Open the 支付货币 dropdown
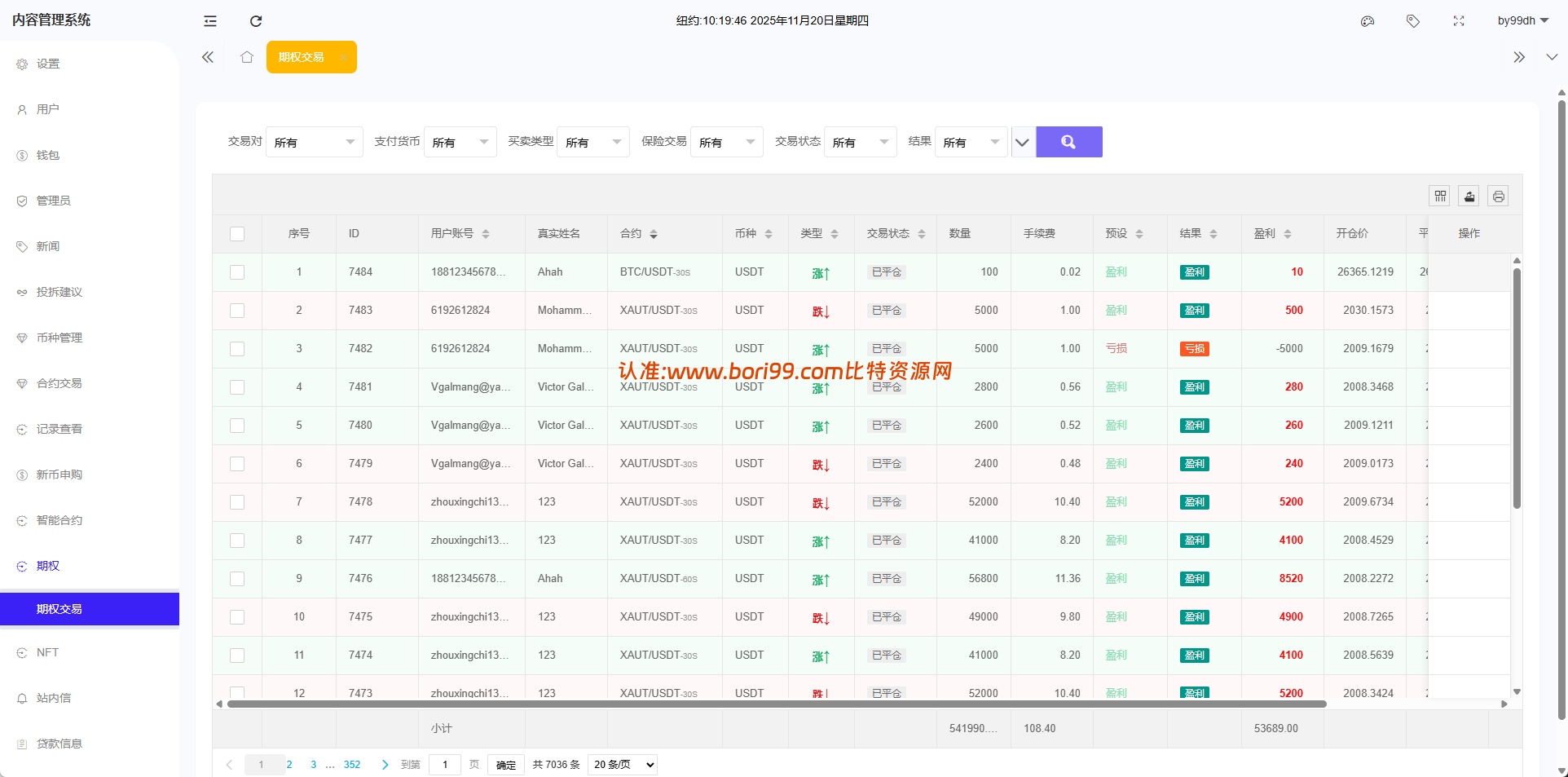 coord(460,142)
